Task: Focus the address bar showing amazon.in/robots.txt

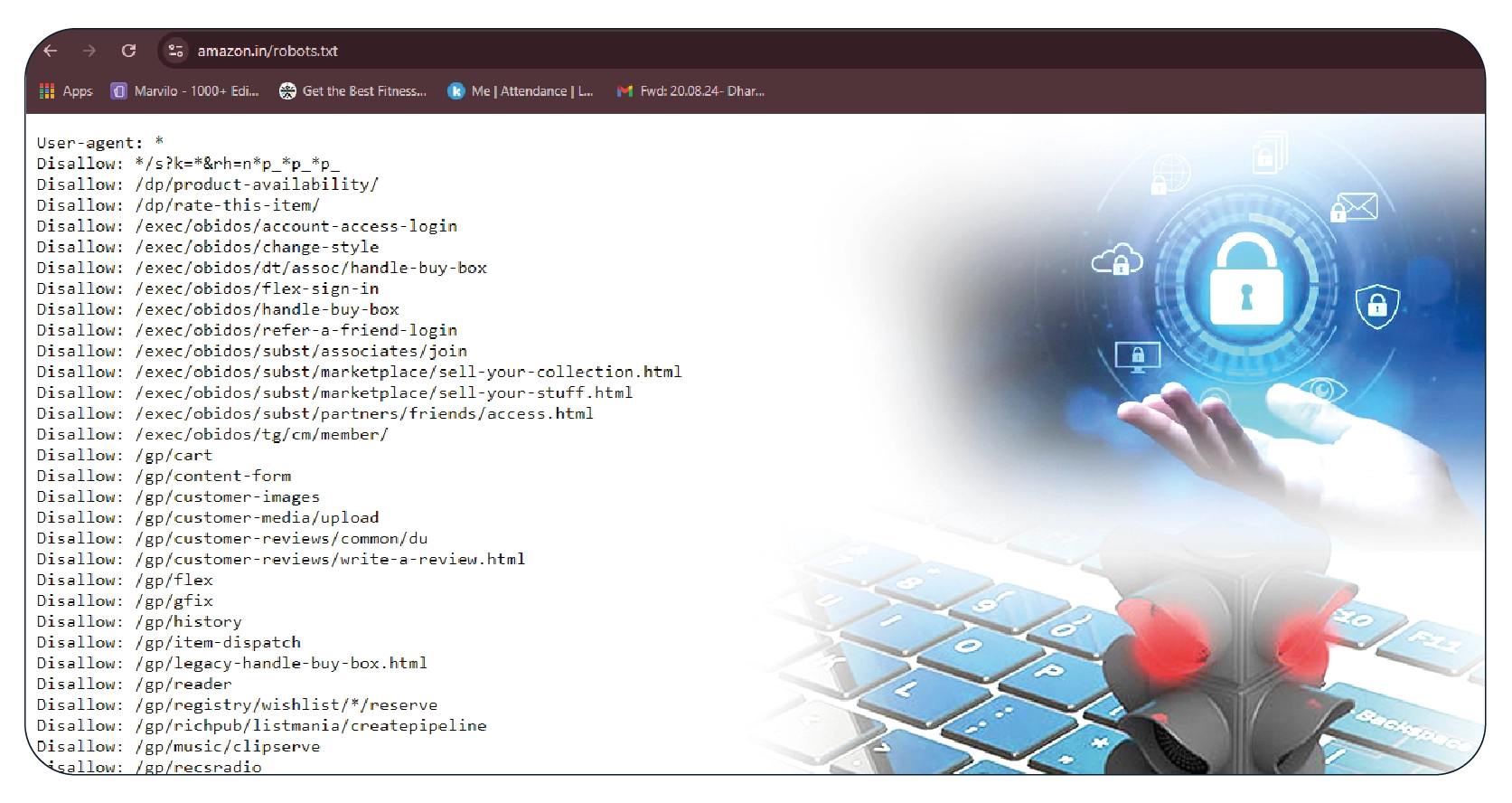Action: pyautogui.click(x=268, y=52)
